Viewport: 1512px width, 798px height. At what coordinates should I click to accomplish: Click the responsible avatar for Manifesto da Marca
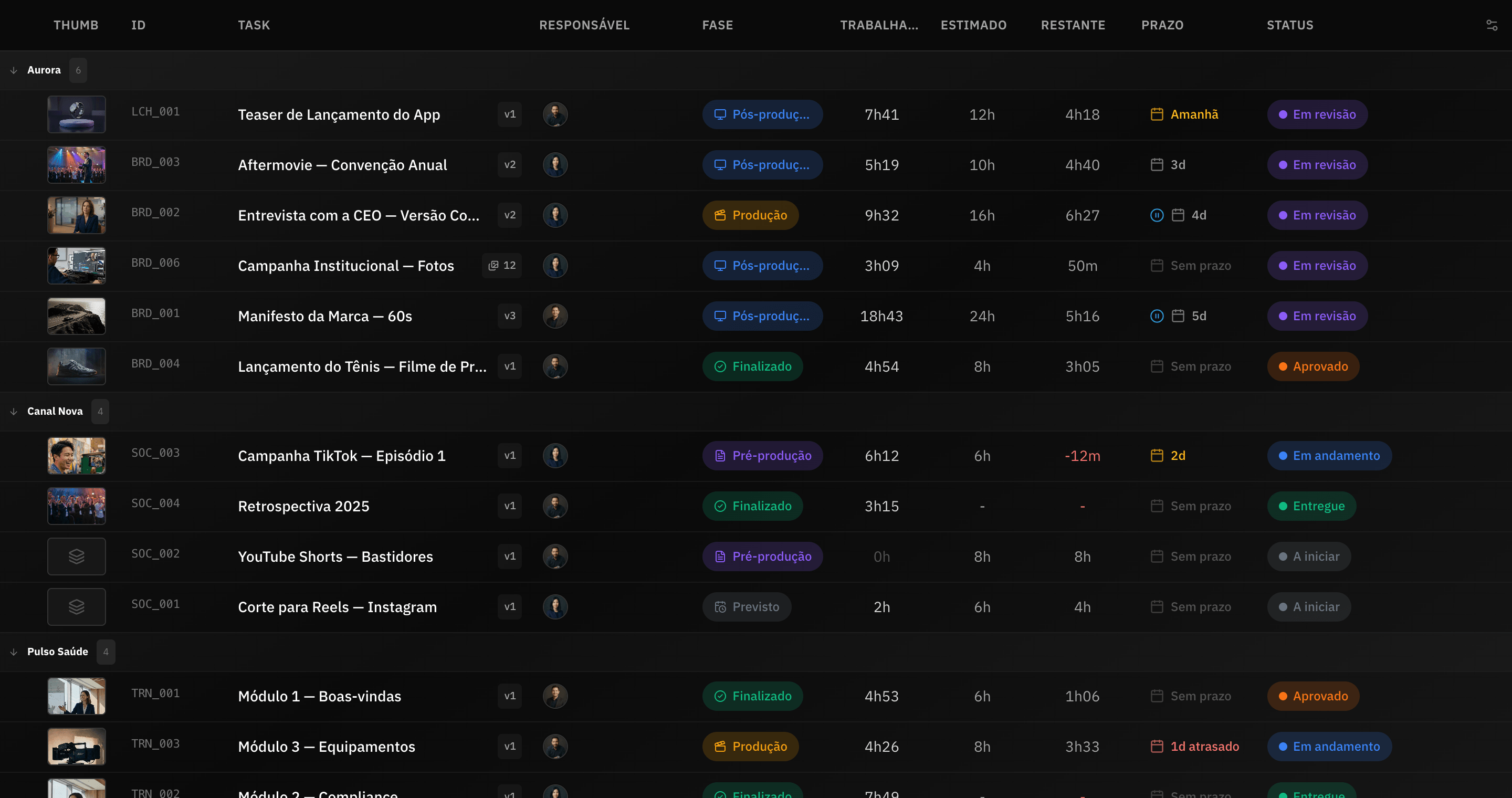coord(555,316)
